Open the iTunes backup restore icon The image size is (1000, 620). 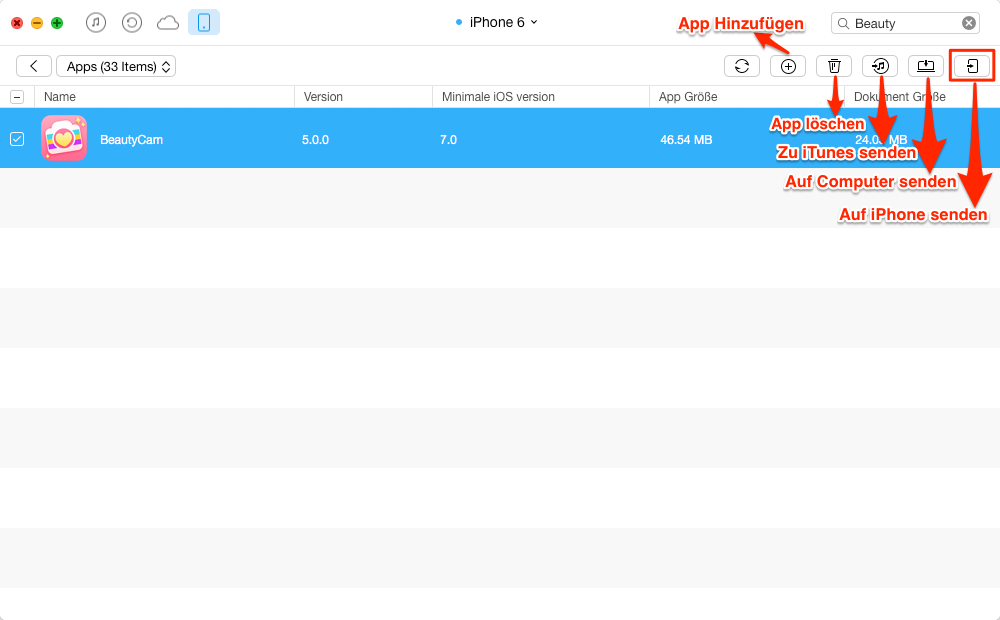[x=131, y=23]
